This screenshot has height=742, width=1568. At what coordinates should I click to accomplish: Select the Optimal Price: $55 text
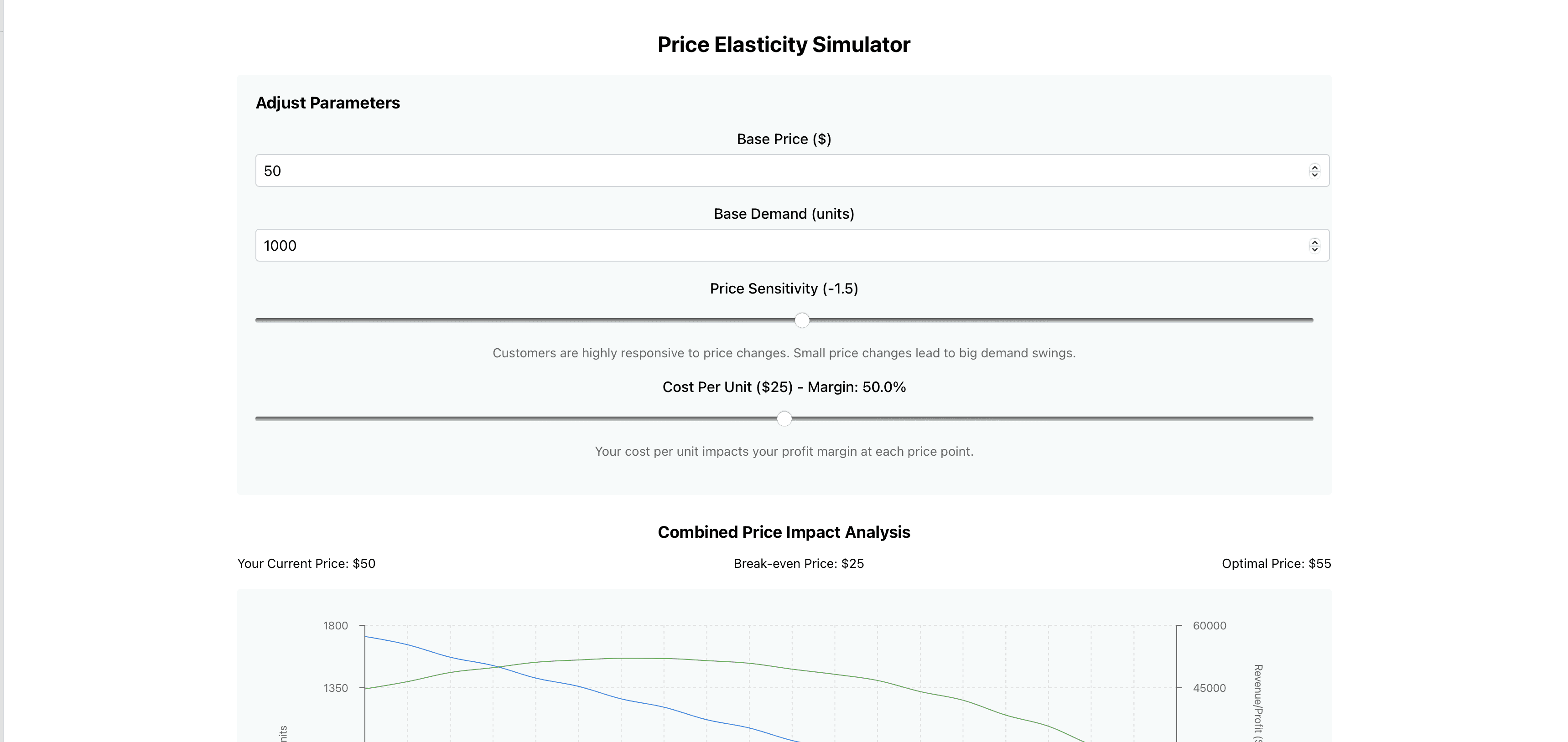pos(1276,564)
